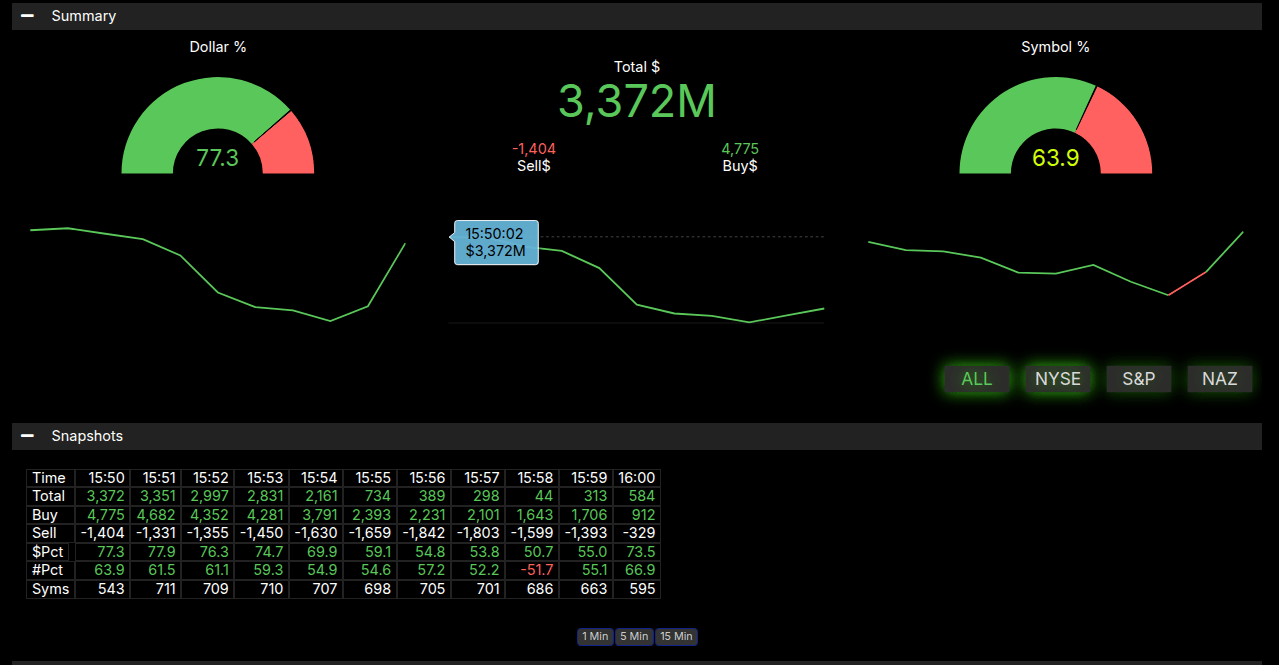The width and height of the screenshot is (1279, 665).
Task: Switch to the 5 Min interval
Action: [x=634, y=637]
